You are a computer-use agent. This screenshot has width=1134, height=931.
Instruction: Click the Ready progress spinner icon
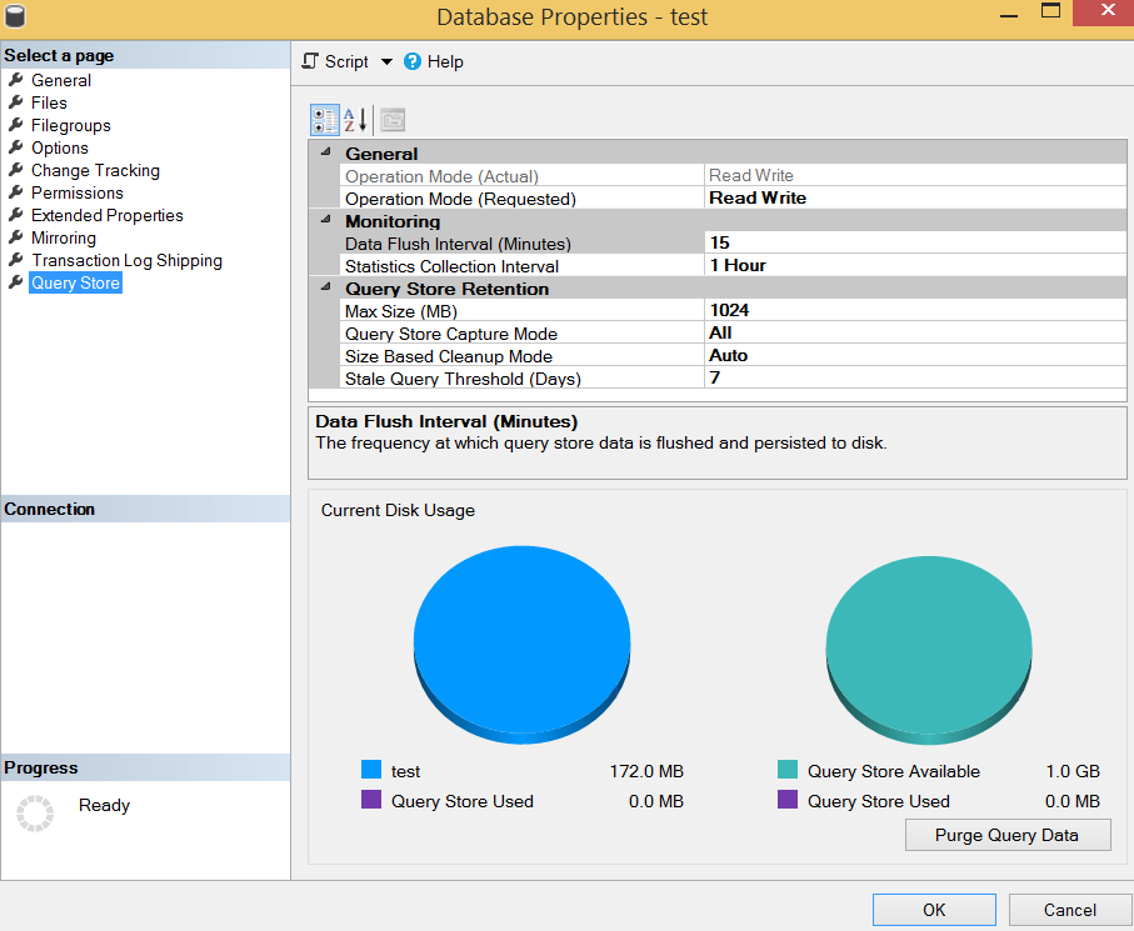35,813
